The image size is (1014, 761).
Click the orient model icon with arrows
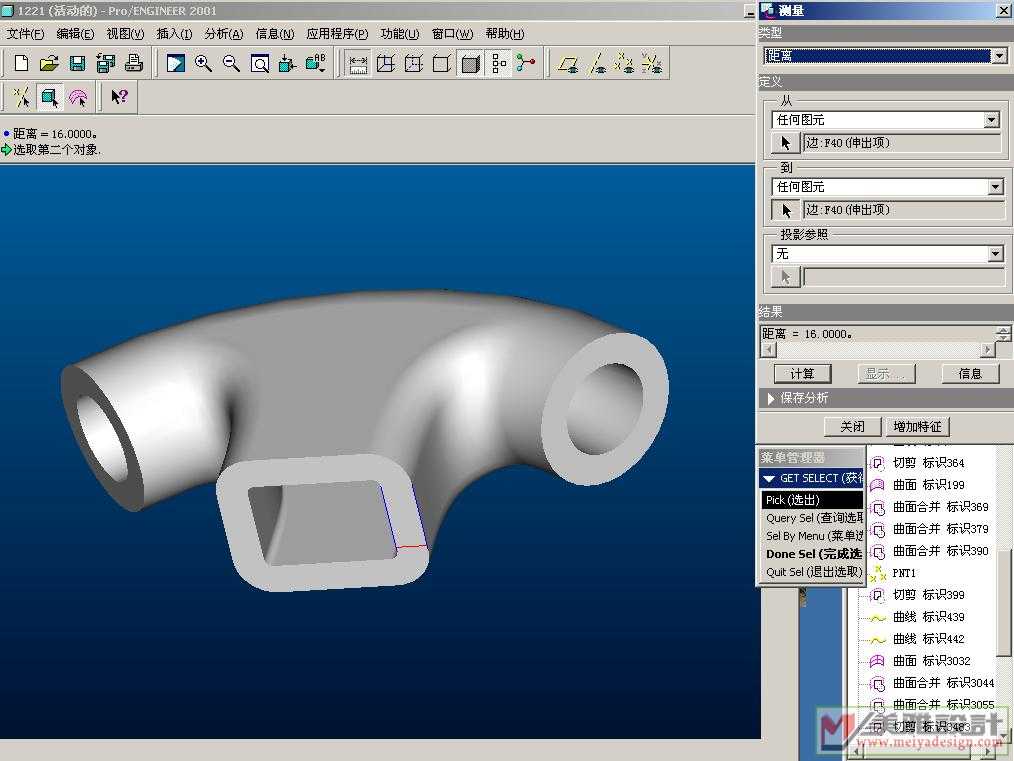[287, 63]
